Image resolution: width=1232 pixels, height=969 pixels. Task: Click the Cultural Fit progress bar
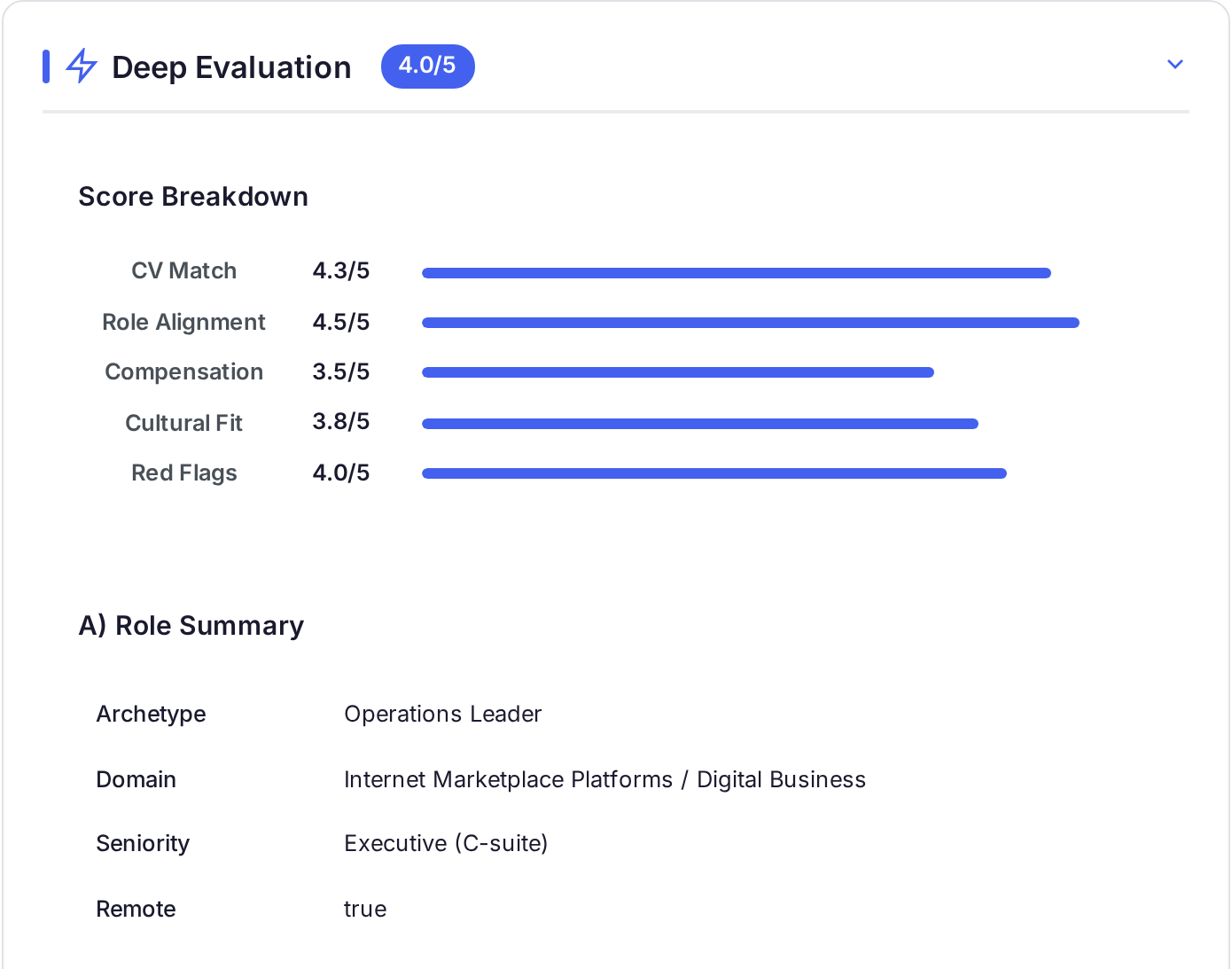(700, 424)
